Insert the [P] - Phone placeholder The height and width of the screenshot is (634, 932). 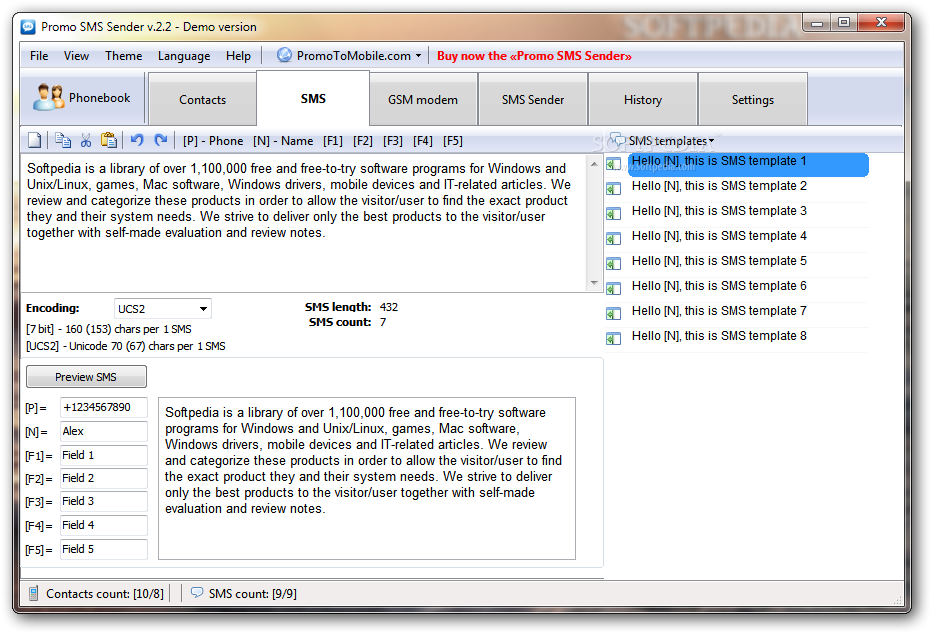[213, 141]
